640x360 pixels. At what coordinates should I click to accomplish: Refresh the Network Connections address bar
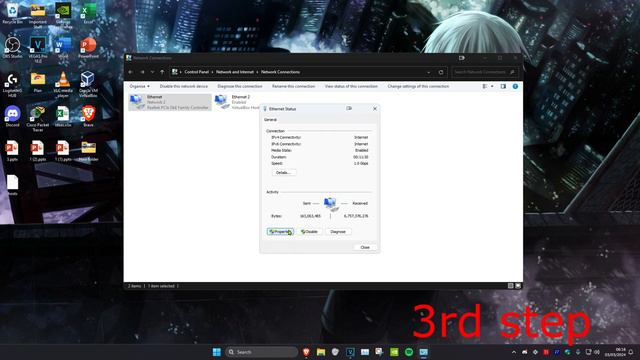(x=441, y=72)
